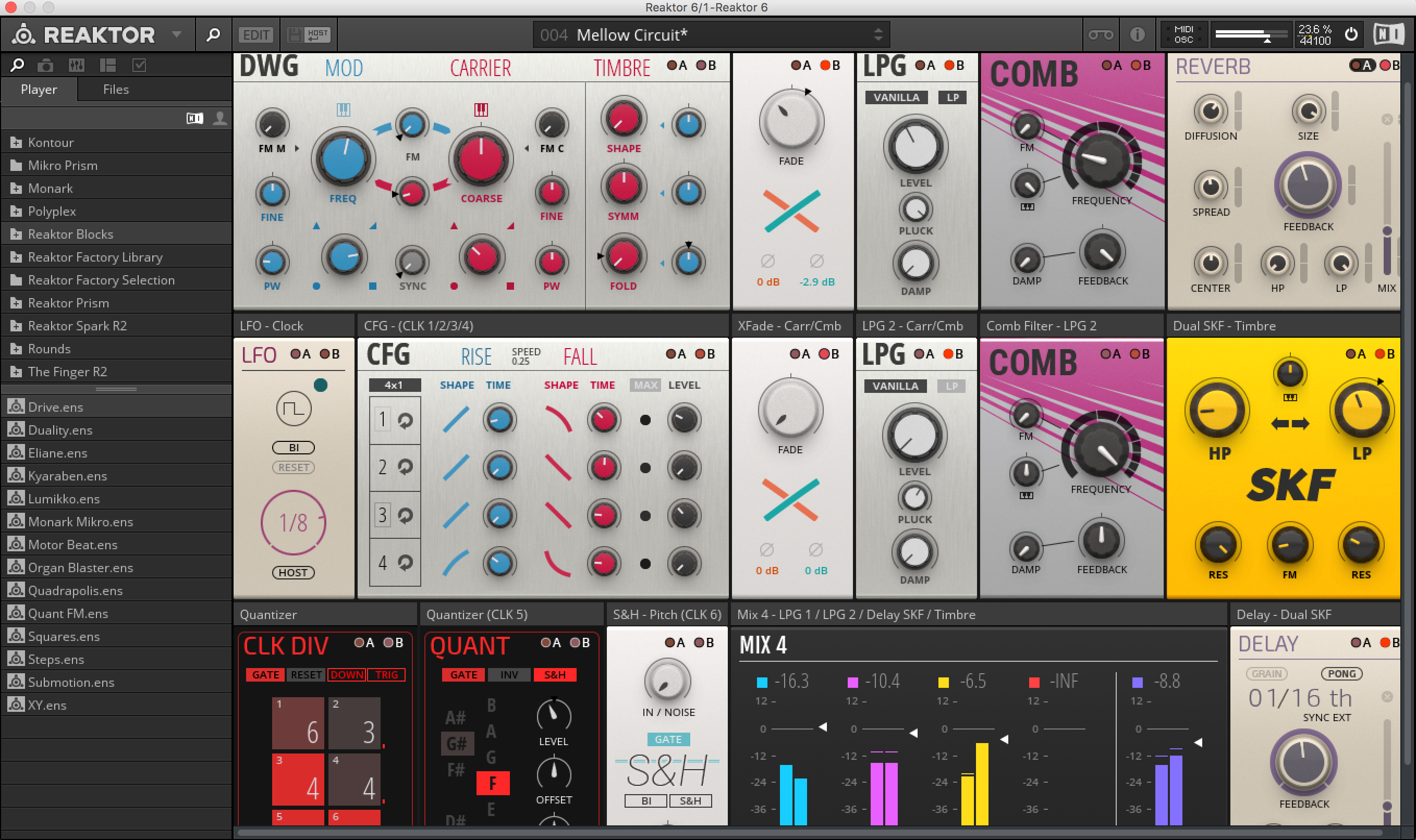Screen dimensions: 1416x840
Task: Open the Reaktor main menu dropdown arrow
Action: click(177, 34)
